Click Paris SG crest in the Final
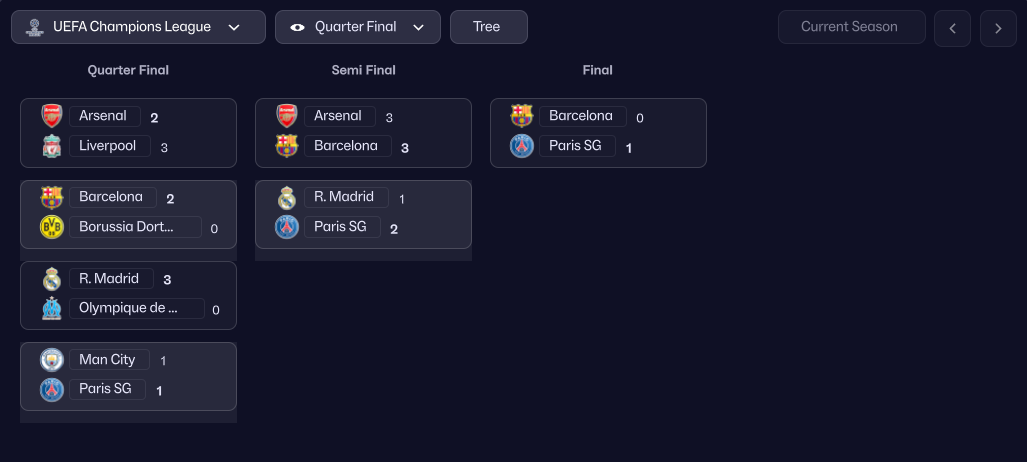 [522, 147]
